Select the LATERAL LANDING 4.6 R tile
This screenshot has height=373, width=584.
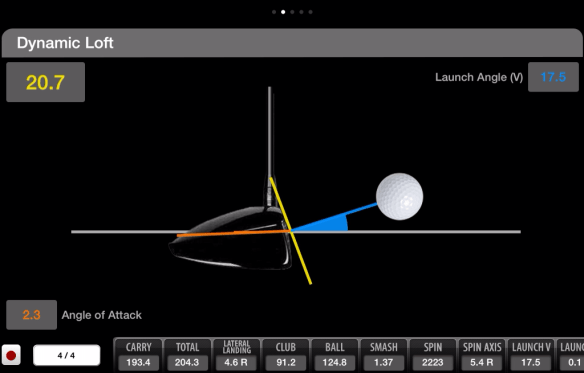(236, 355)
